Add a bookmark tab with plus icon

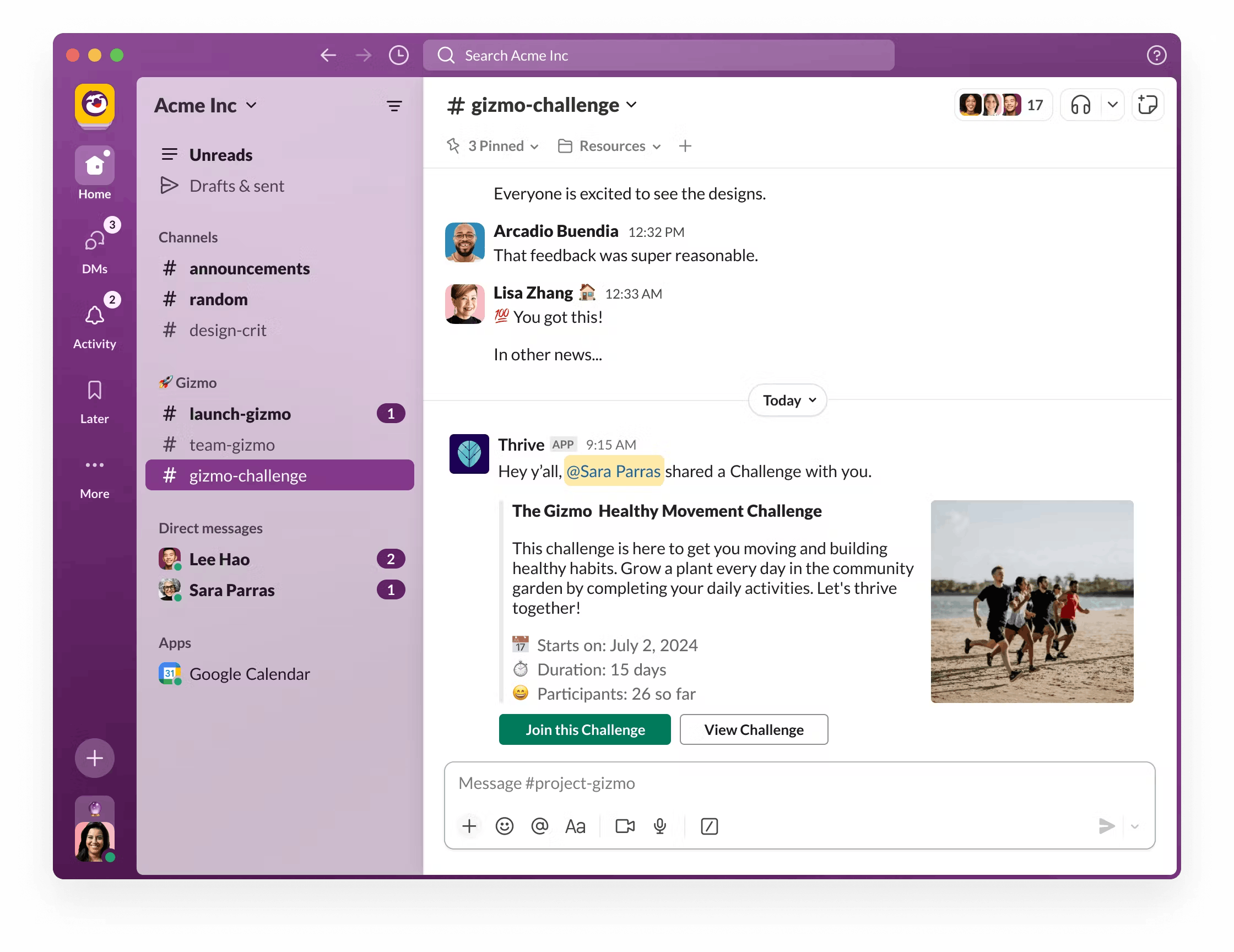685,147
